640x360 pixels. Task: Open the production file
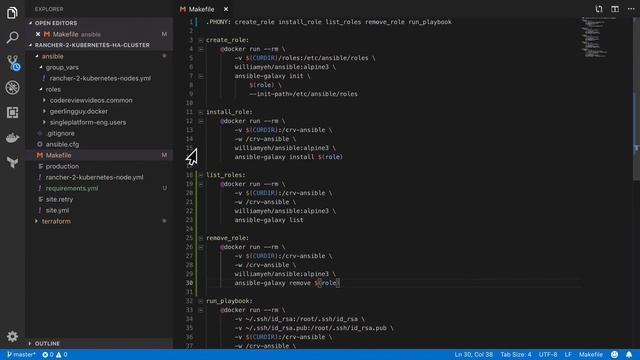(100, 167)
